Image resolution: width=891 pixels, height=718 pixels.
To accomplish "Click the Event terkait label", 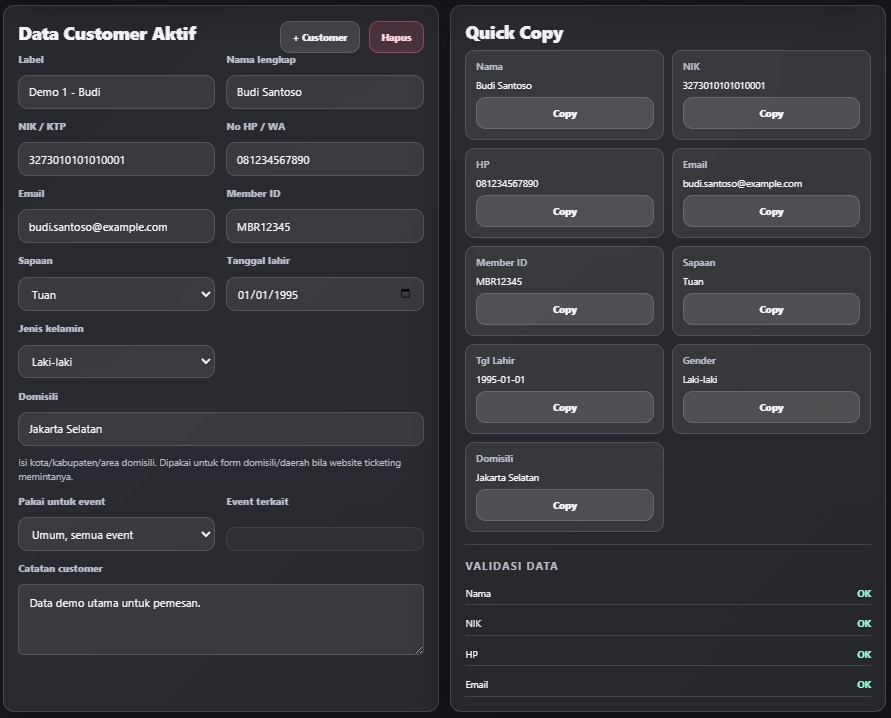I will [x=257, y=502].
